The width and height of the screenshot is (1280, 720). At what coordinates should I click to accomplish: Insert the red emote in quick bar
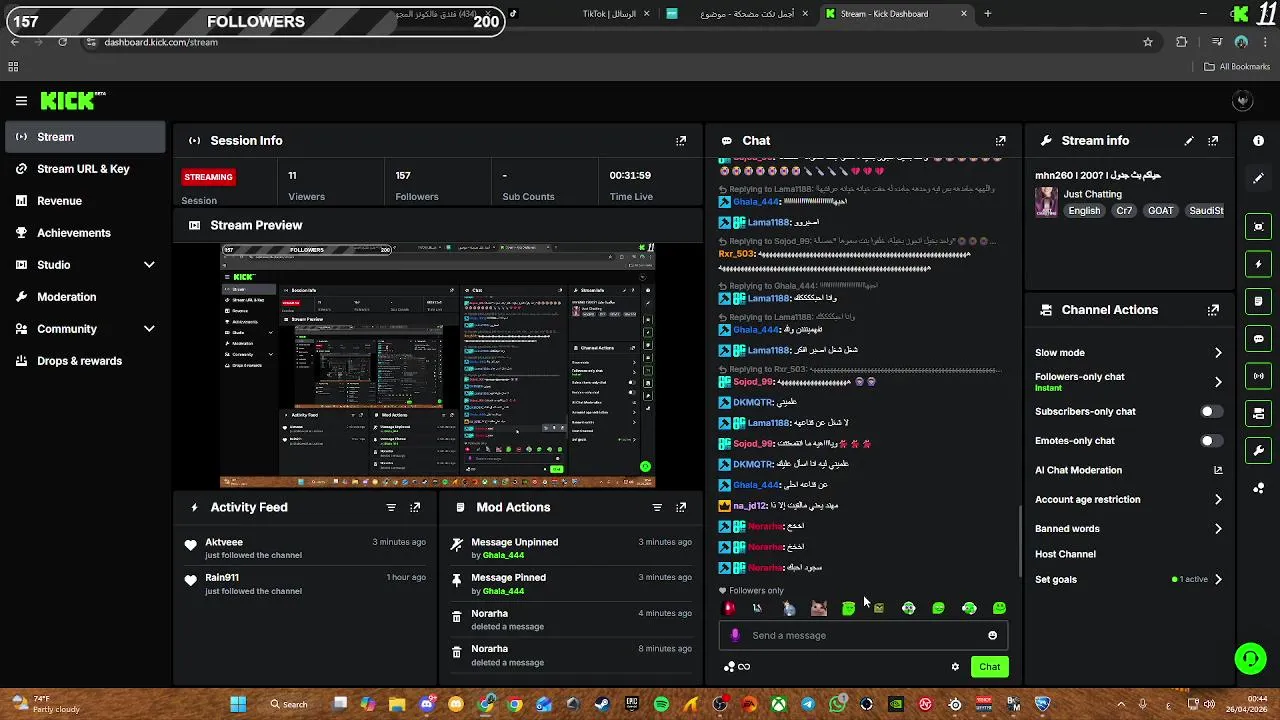(729, 608)
